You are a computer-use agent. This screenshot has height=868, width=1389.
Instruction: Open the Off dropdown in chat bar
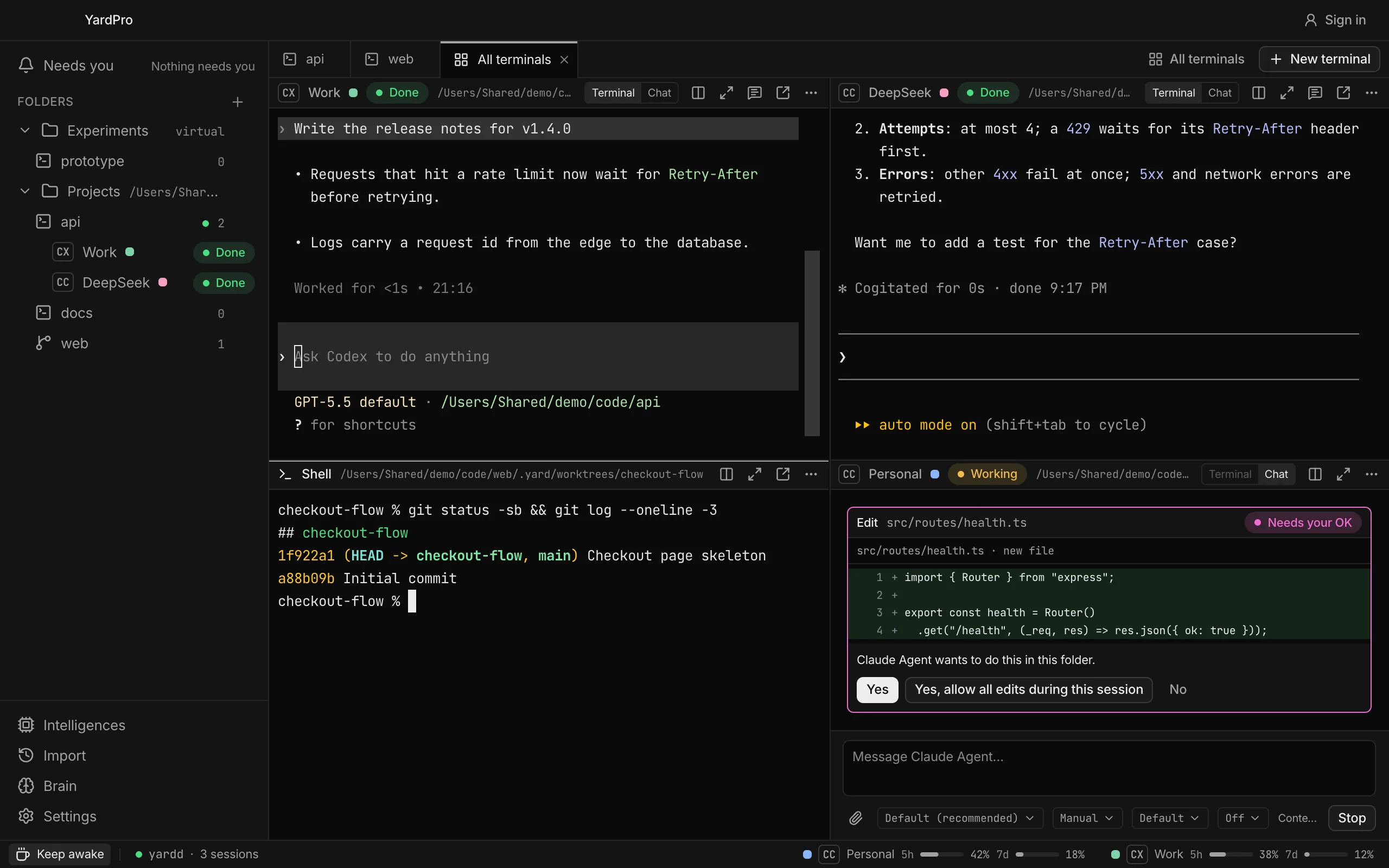(x=1241, y=818)
